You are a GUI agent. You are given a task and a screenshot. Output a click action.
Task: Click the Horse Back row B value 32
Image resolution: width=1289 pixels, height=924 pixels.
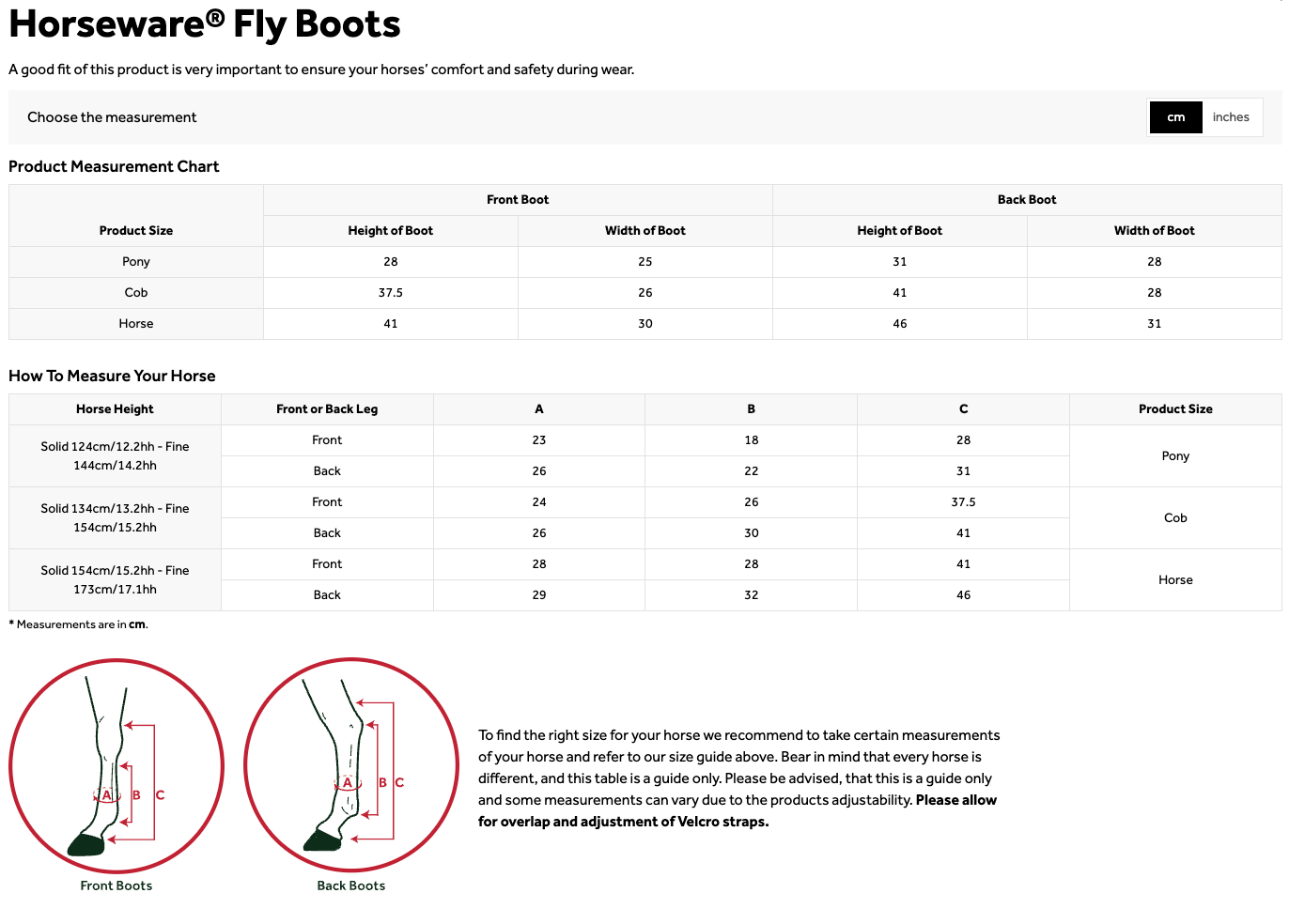tap(752, 595)
